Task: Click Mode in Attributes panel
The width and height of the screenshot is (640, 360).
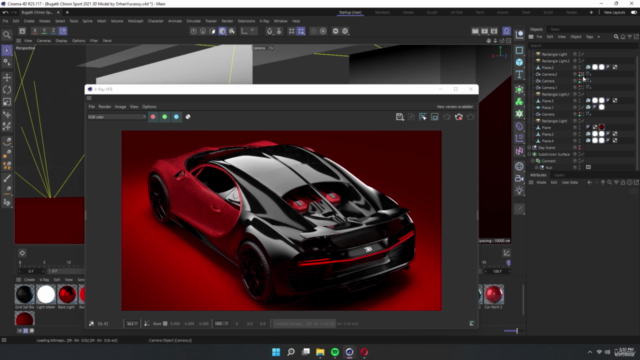Action: [x=541, y=182]
